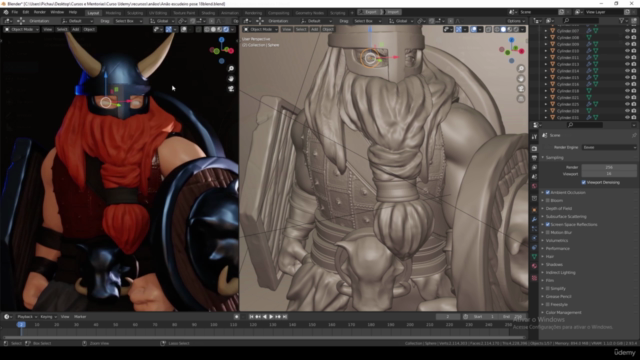
Task: Click Add menu in right viewport header
Action: 314,29
